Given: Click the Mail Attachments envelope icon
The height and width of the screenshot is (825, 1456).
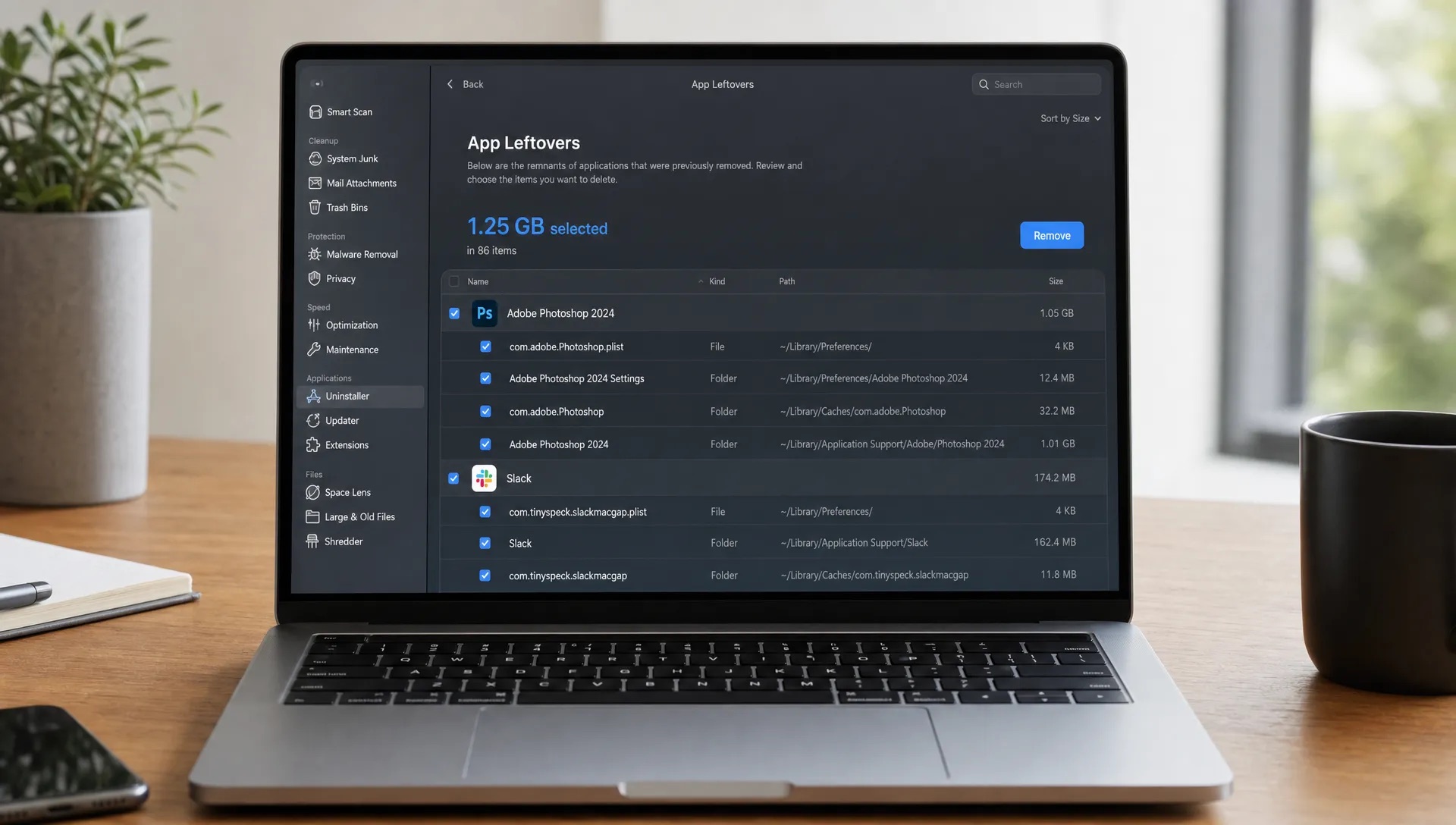Looking at the screenshot, I should tap(315, 183).
